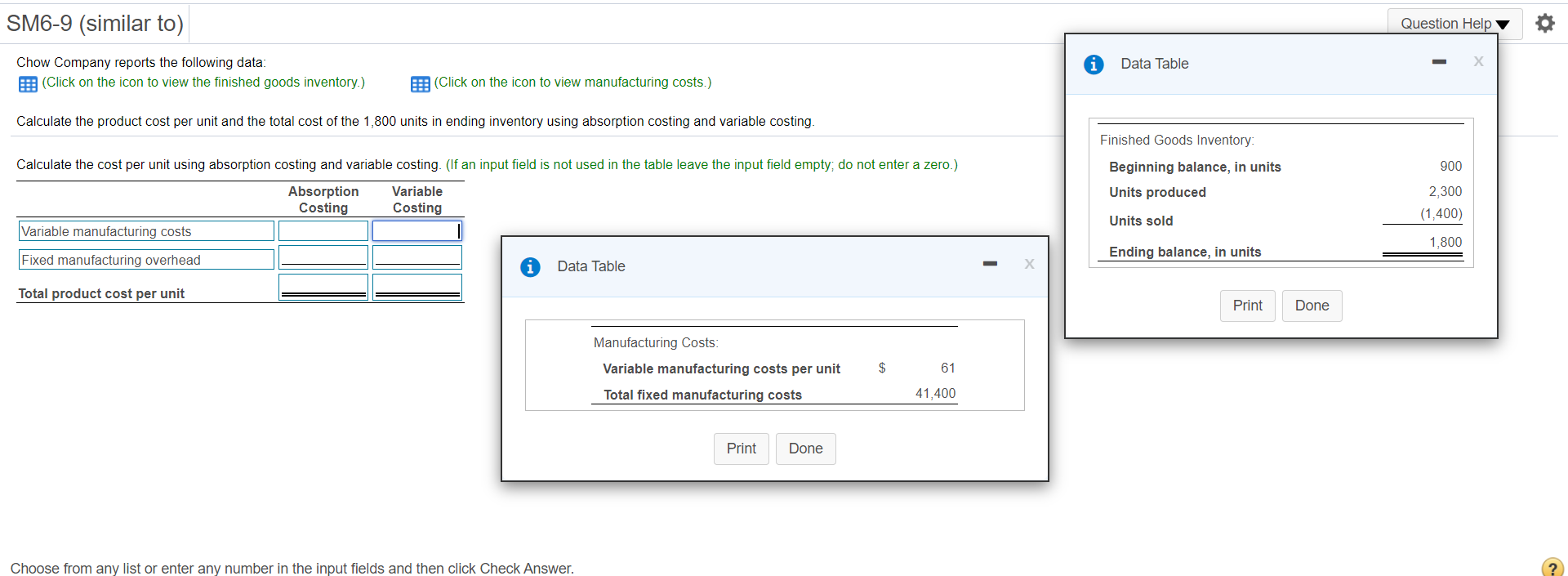Click Done in Finished Goods Inventory table

pyautogui.click(x=1312, y=306)
